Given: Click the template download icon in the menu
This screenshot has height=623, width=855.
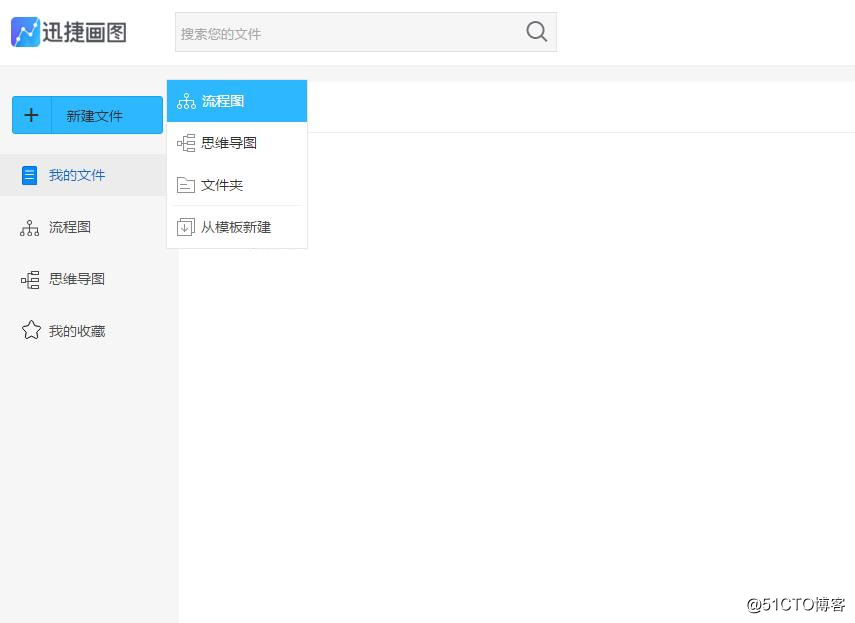Looking at the screenshot, I should 186,227.
